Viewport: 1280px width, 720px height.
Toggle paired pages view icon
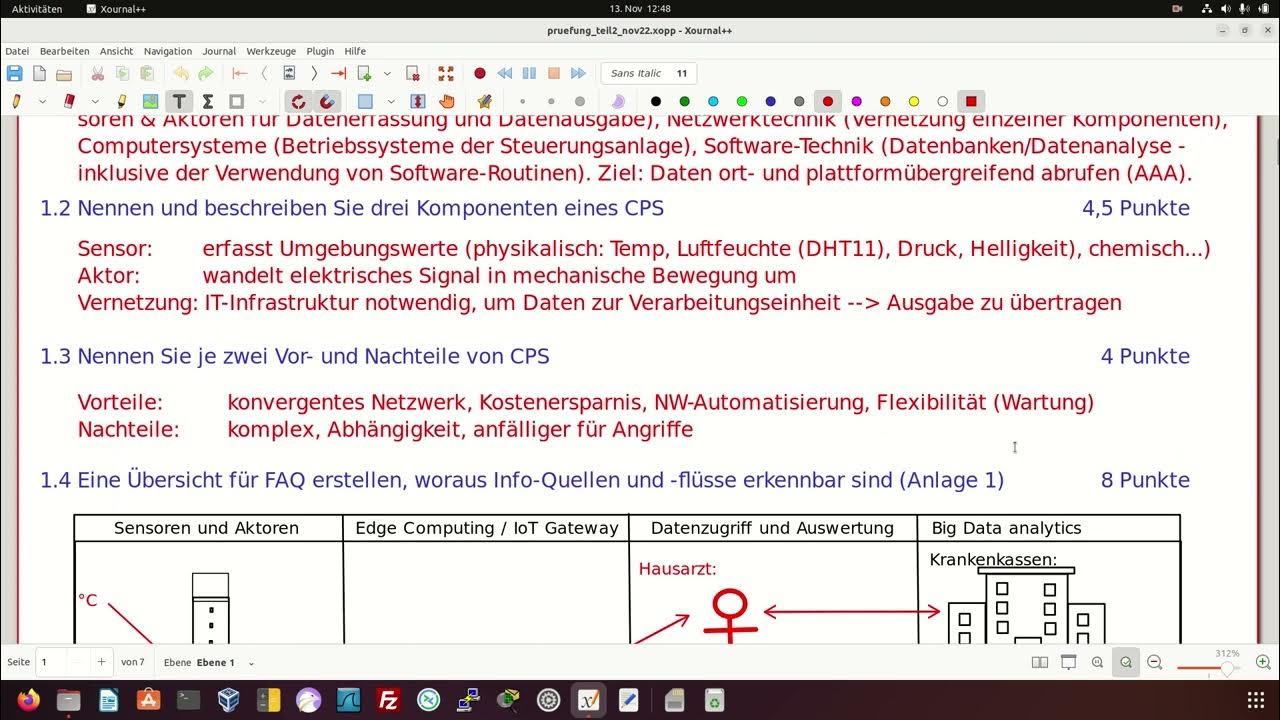pyautogui.click(x=1040, y=662)
